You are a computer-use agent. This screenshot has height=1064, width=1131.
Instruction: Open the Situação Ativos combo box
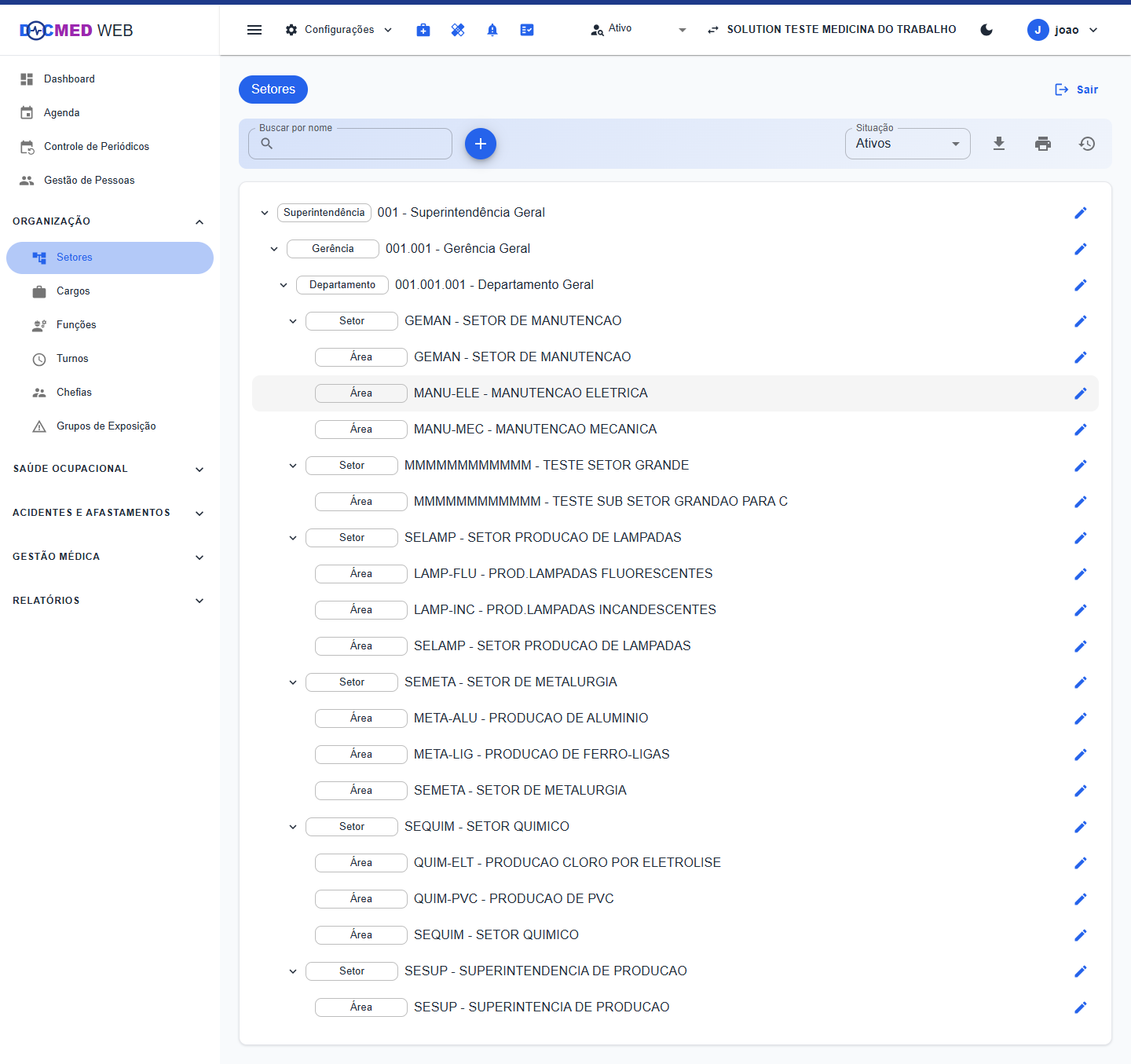908,144
